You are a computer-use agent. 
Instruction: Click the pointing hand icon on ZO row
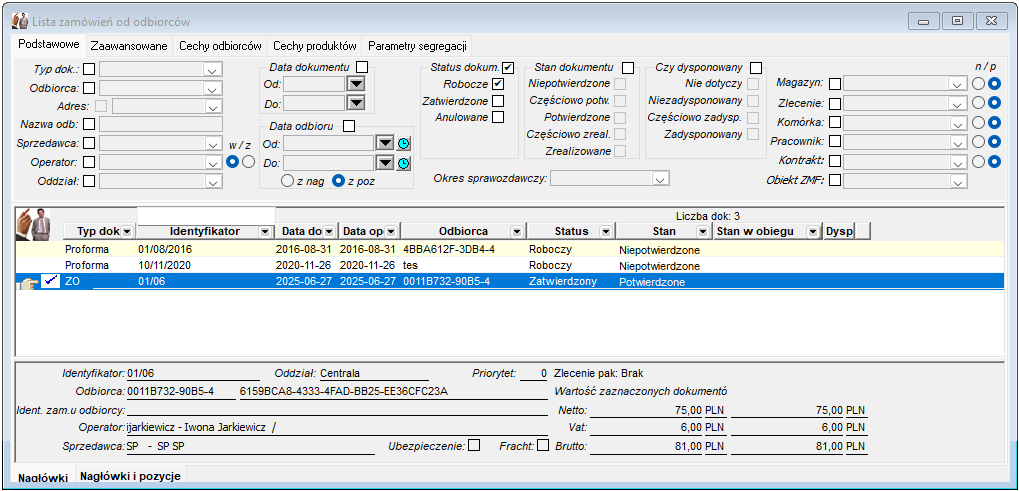26,283
